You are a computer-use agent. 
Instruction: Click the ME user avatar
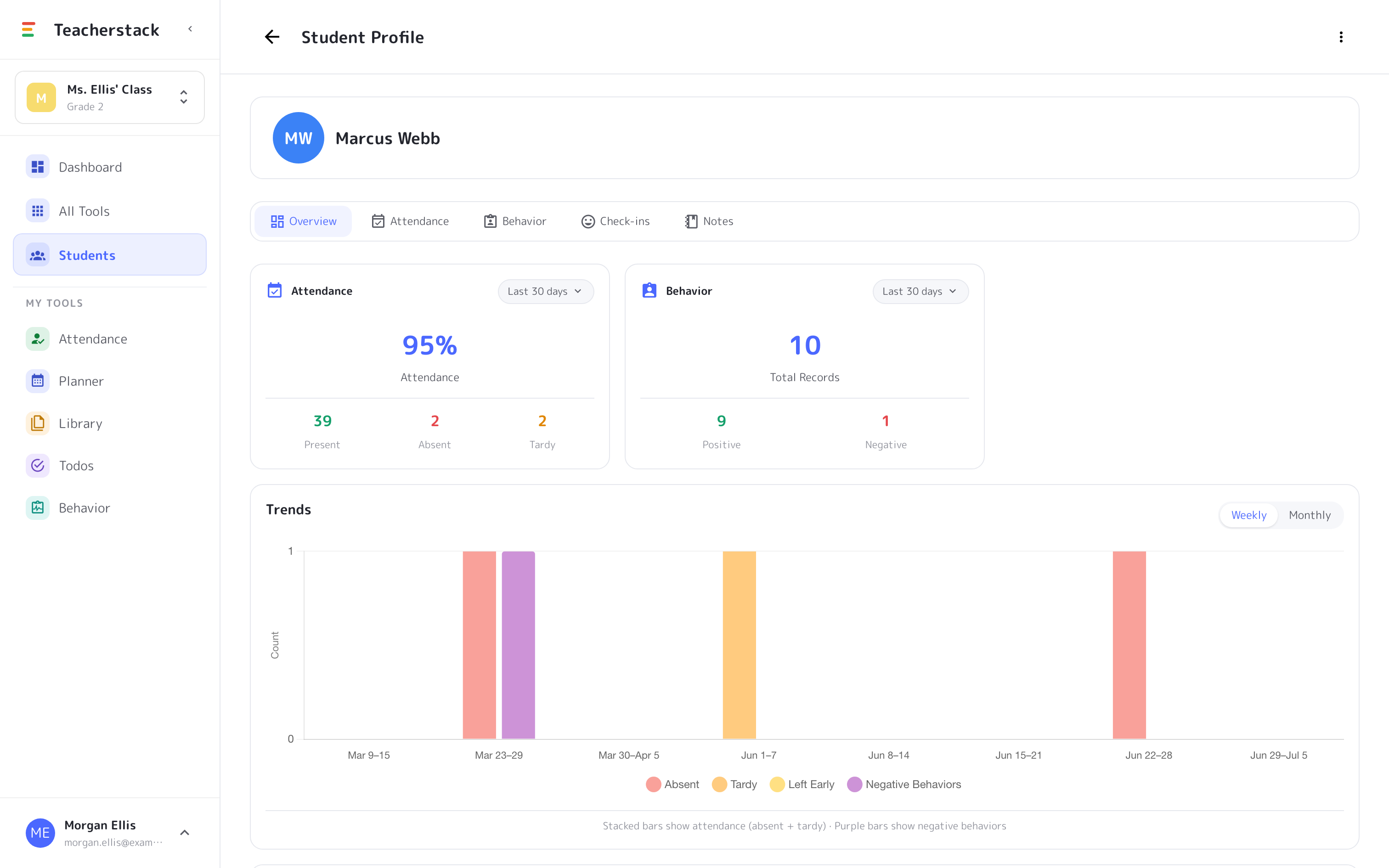(40, 833)
